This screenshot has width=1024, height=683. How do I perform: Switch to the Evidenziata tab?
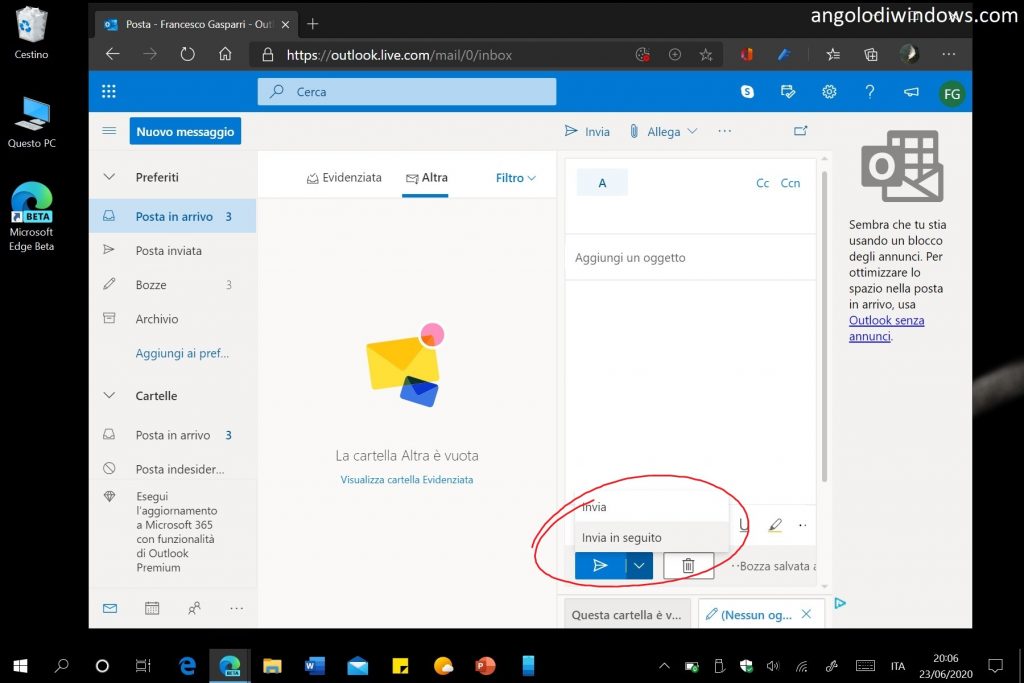click(344, 178)
